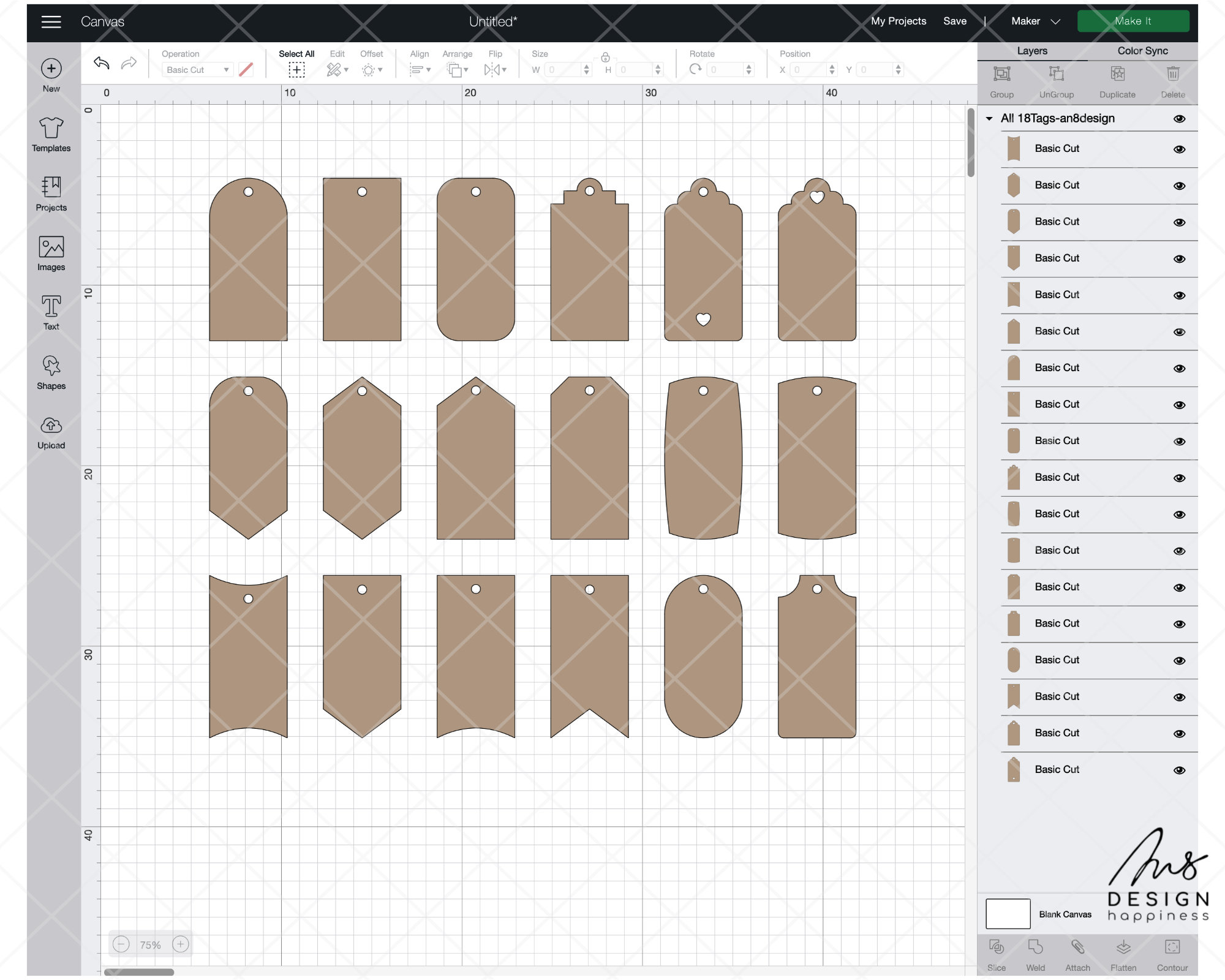Click the Select All icon
The height and width of the screenshot is (980, 1225).
point(296,70)
